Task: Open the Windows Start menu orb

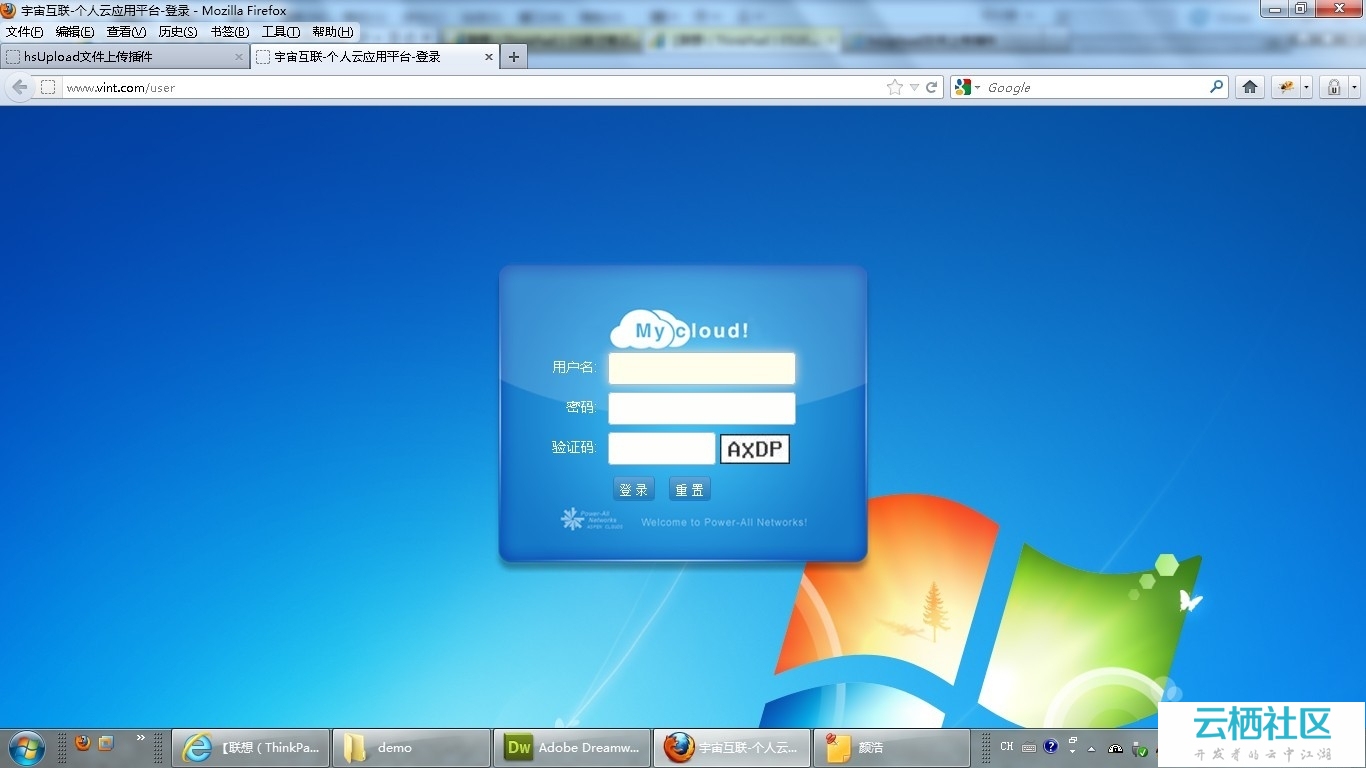Action: pyautogui.click(x=26, y=747)
